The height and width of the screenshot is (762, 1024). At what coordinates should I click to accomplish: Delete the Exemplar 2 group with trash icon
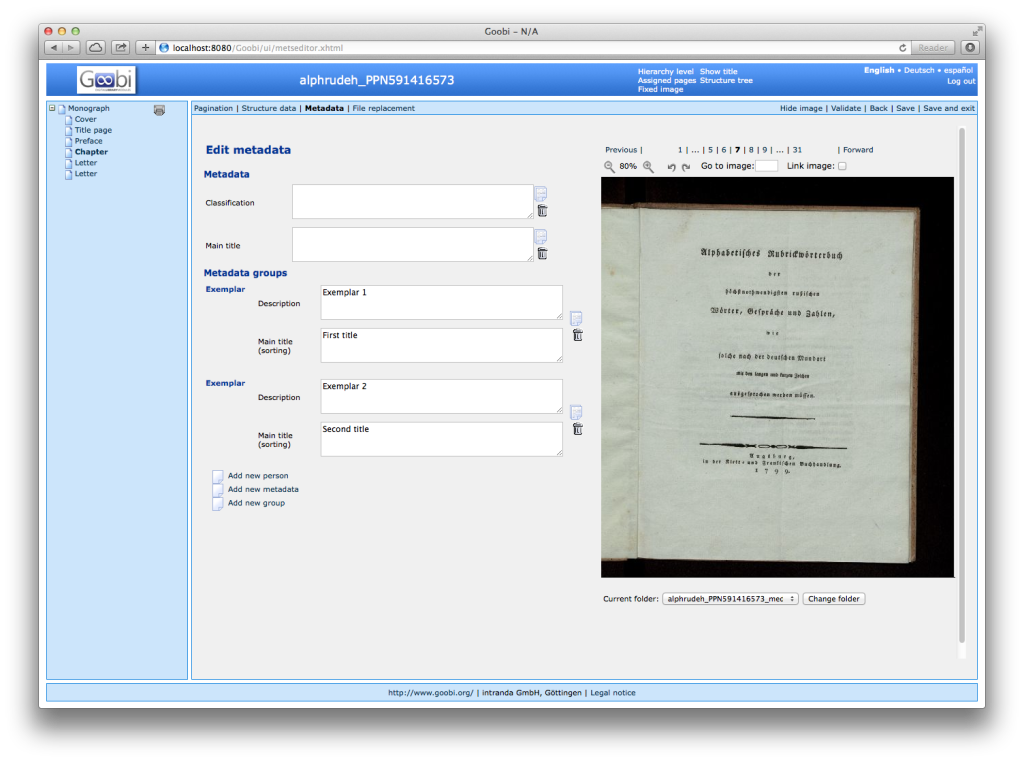pos(577,429)
